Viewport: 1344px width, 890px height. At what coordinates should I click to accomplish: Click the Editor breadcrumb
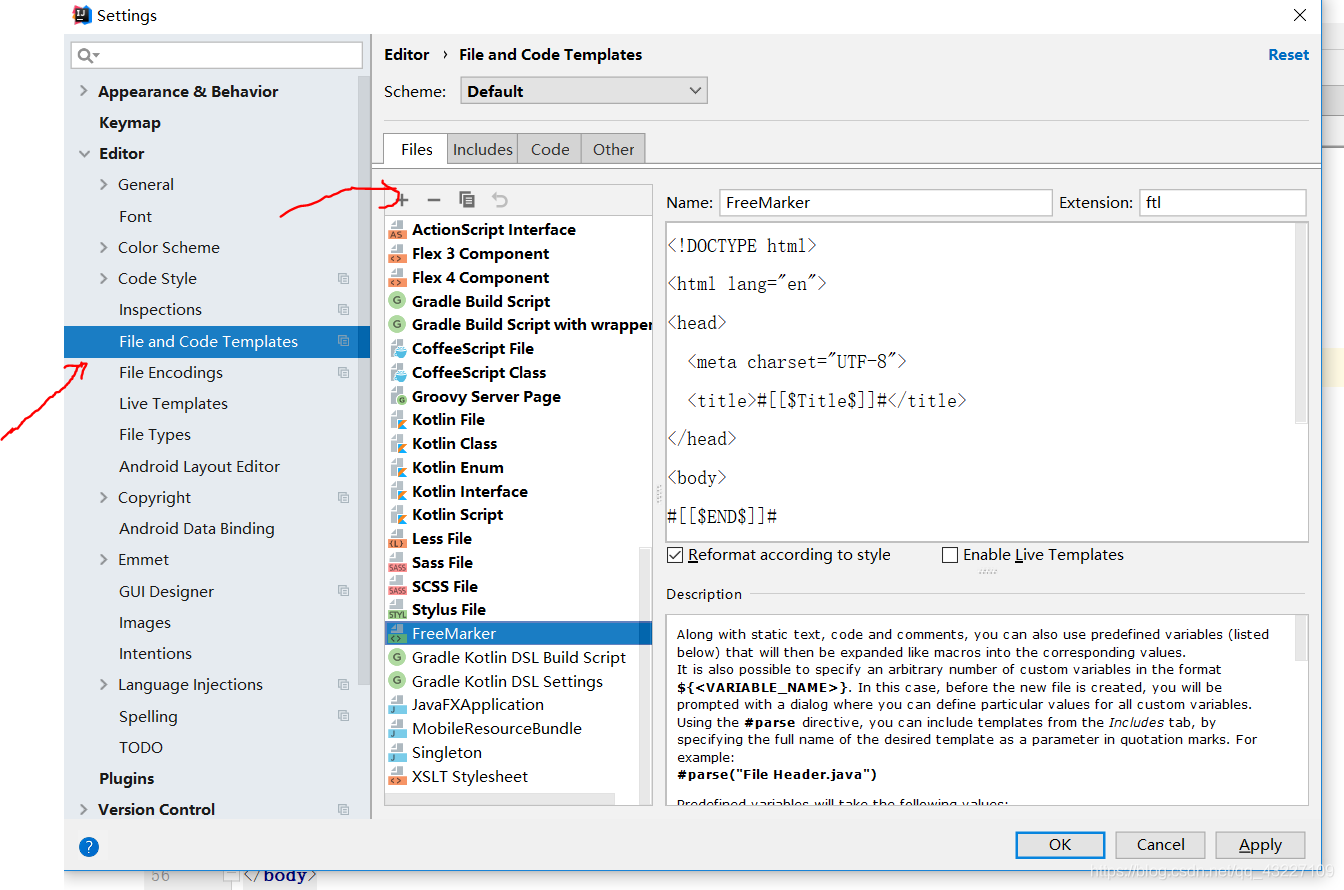point(406,55)
